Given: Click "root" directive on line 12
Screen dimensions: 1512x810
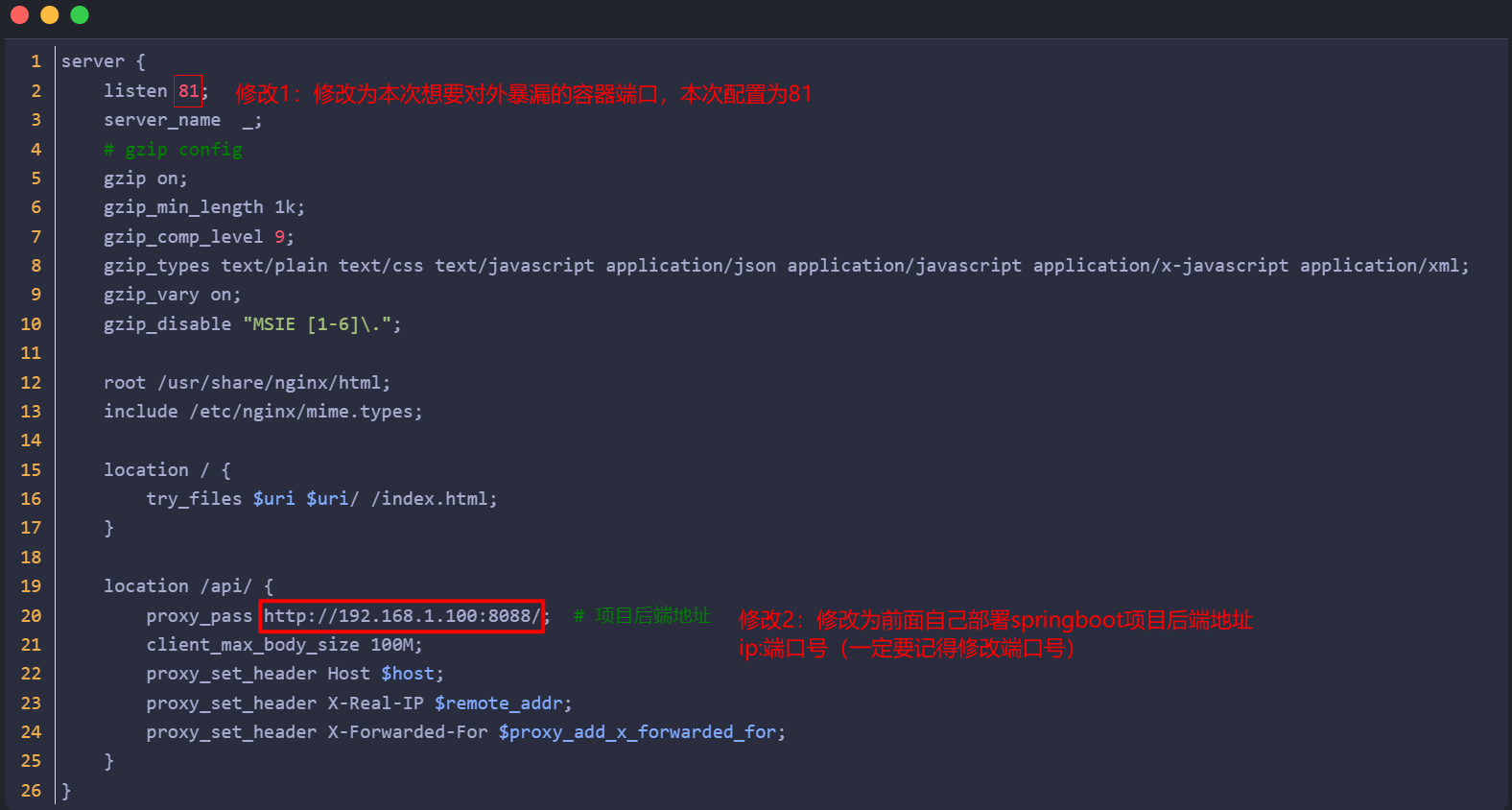Looking at the screenshot, I should coord(125,383).
